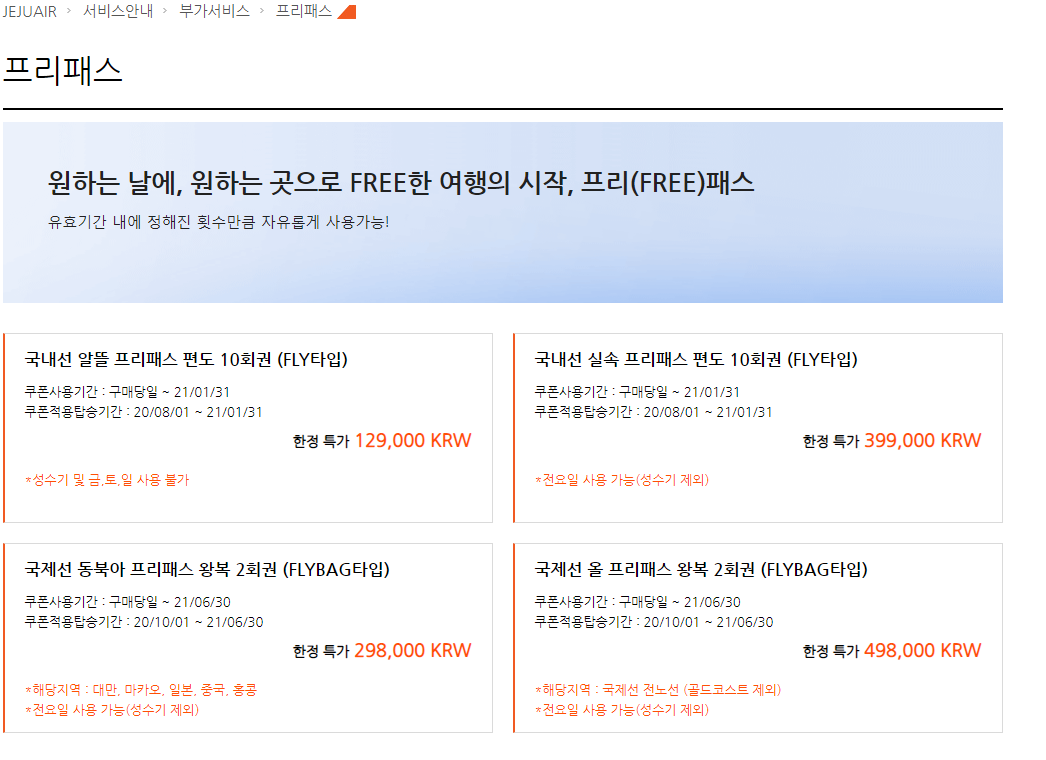
Task: Click 쿠폰적용탑승기간 line in 실속 프리패스 card
Action: 654,412
